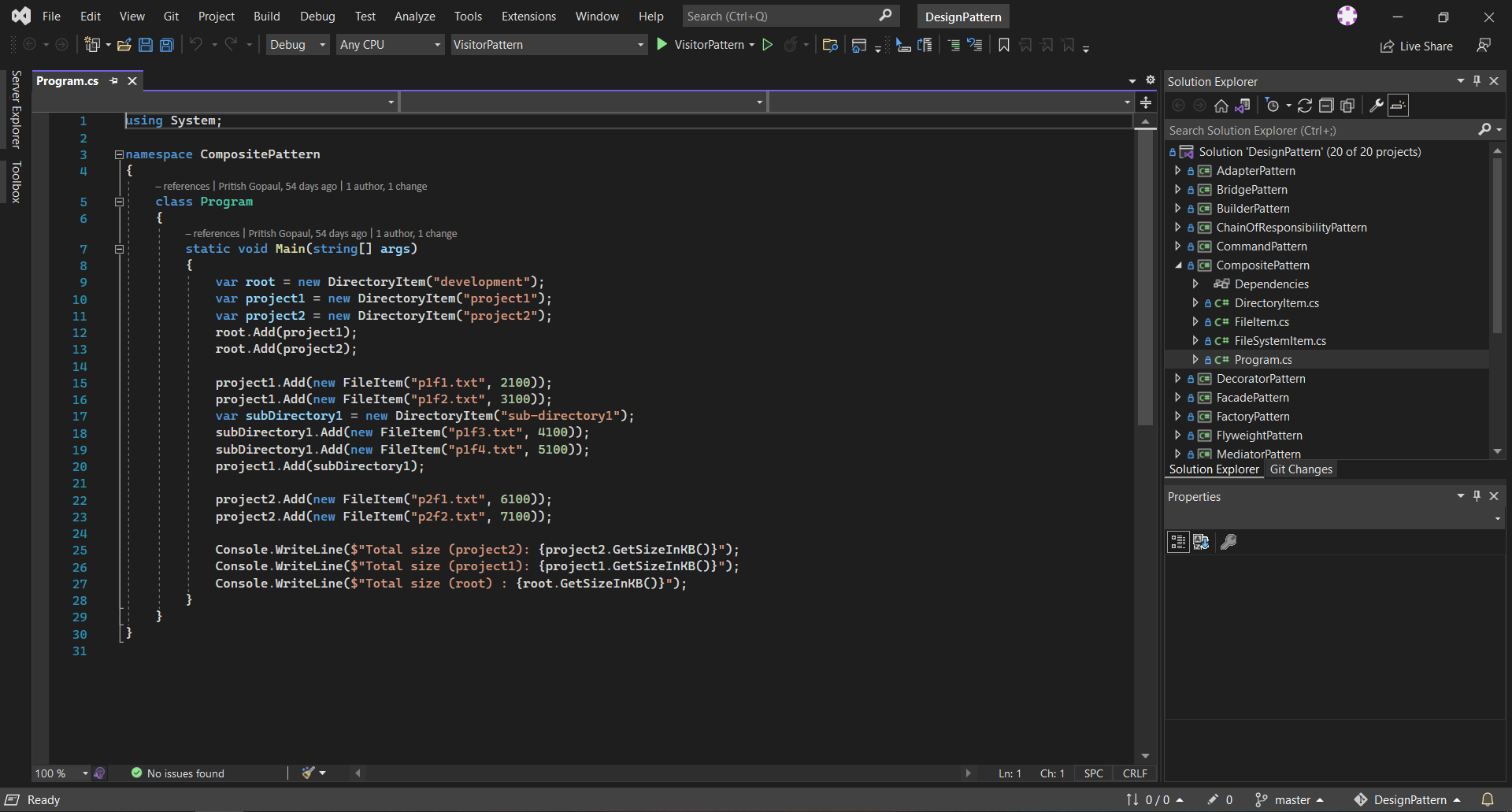Toggle Show All Files in Solution Explorer
The height and width of the screenshot is (812, 1512).
(1347, 106)
